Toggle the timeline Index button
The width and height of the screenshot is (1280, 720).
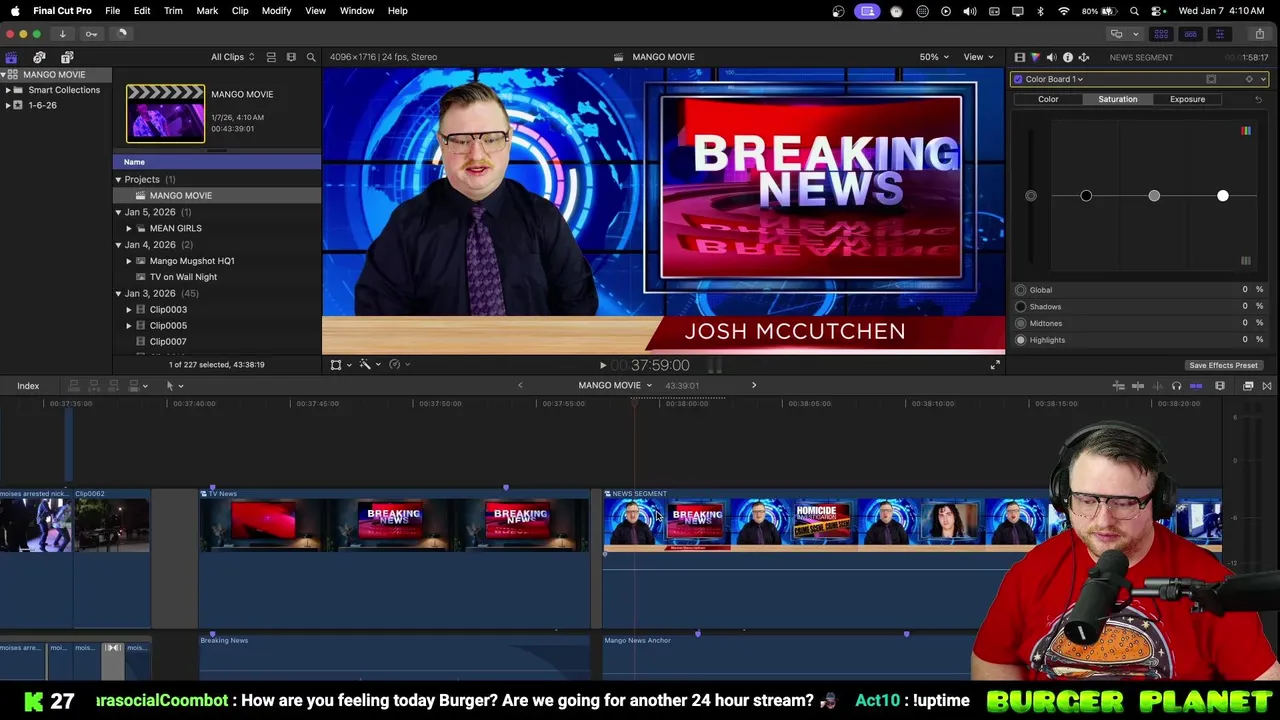point(28,386)
